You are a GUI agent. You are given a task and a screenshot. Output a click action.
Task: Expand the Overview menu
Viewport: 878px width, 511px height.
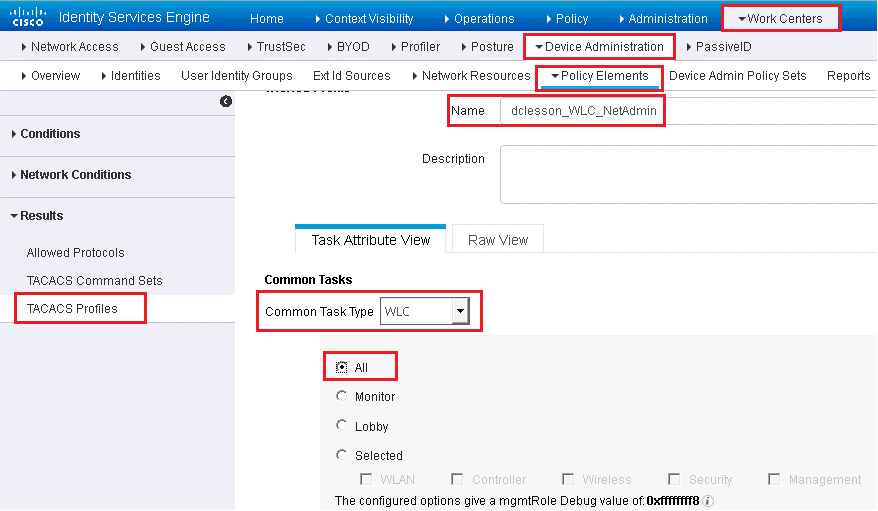[50, 76]
